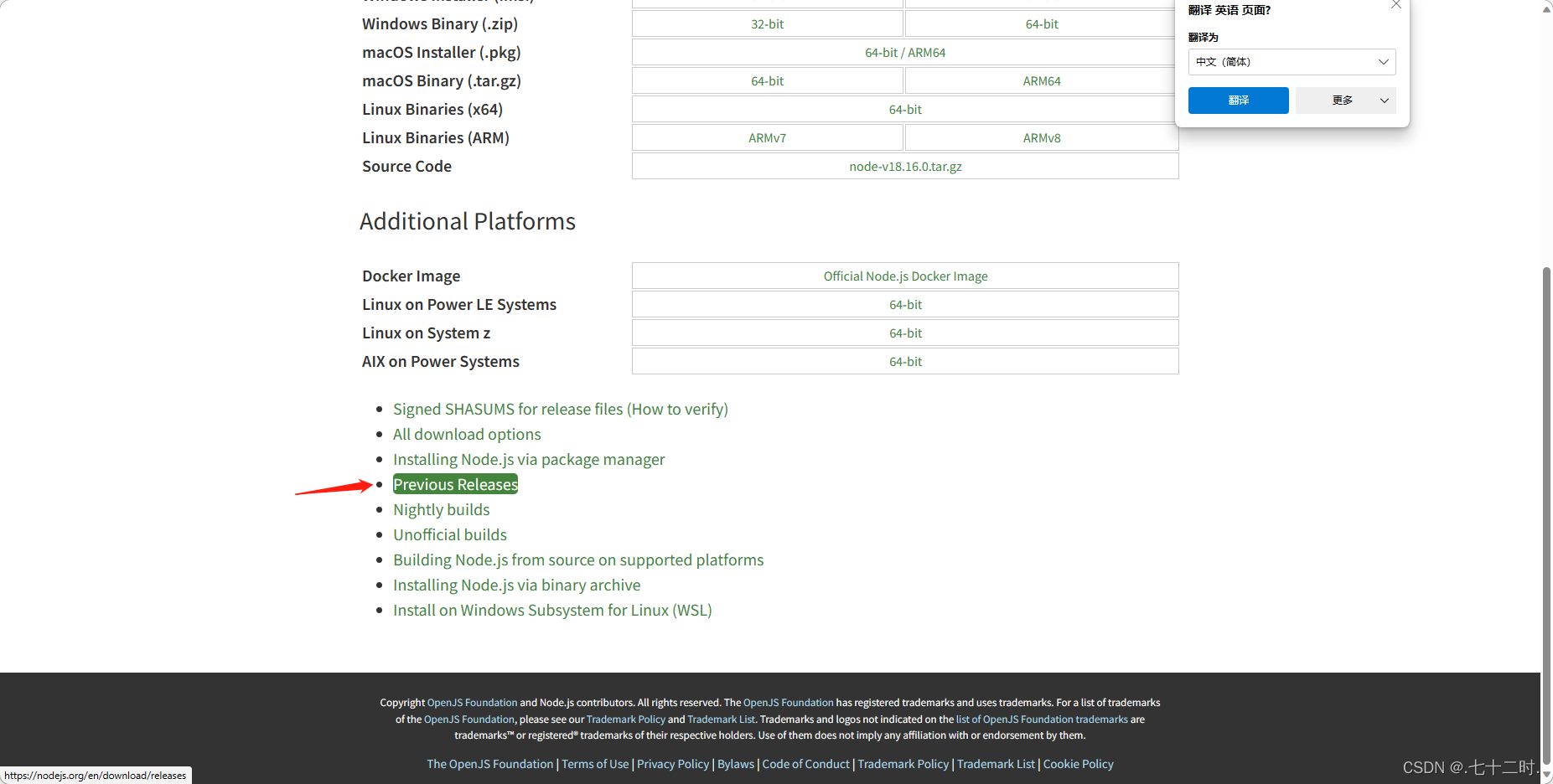Click the scrollbar up arrow
The width and height of the screenshot is (1553, 784).
pos(1546,8)
